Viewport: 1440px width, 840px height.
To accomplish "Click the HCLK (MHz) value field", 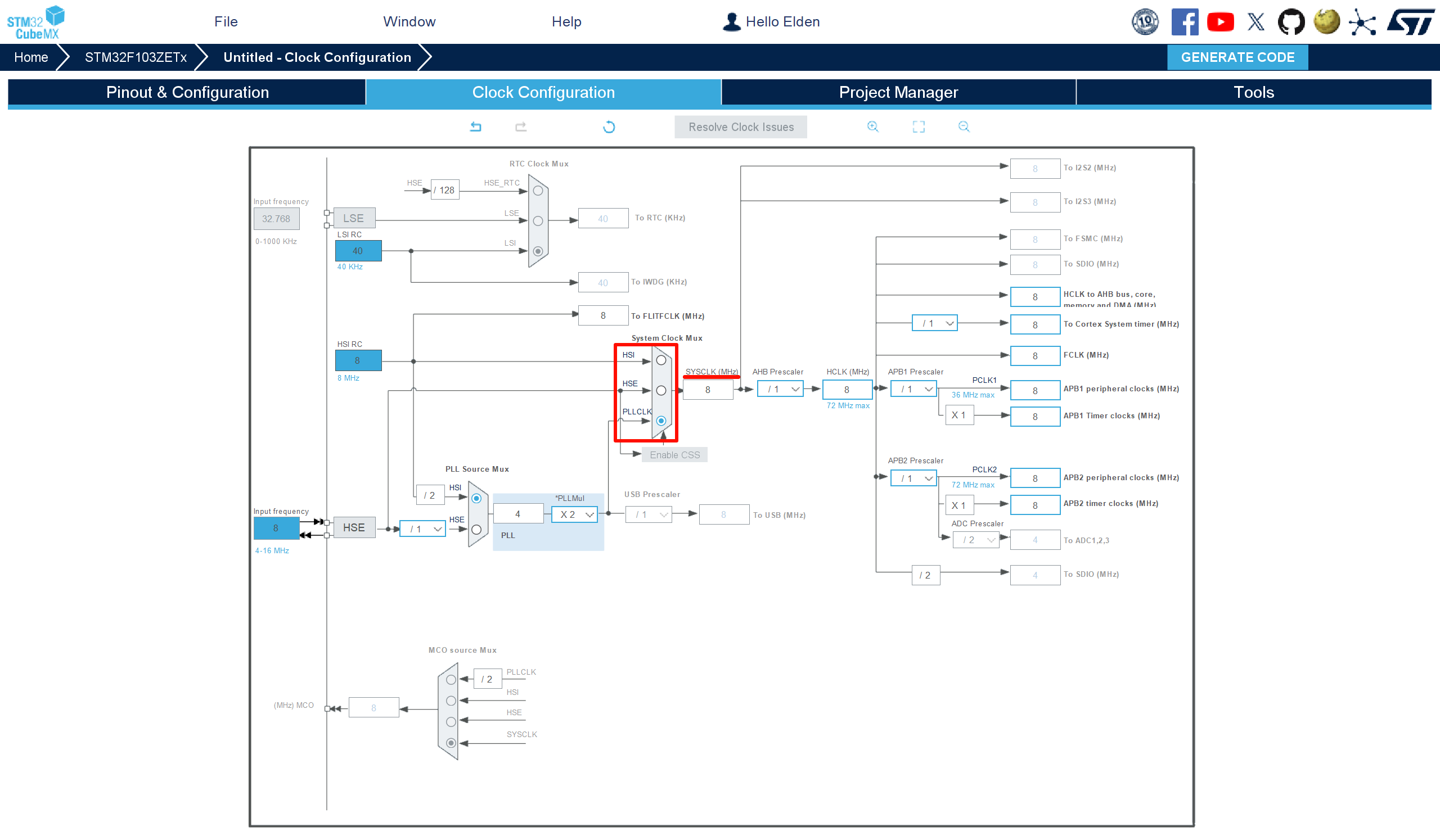I will tap(847, 390).
